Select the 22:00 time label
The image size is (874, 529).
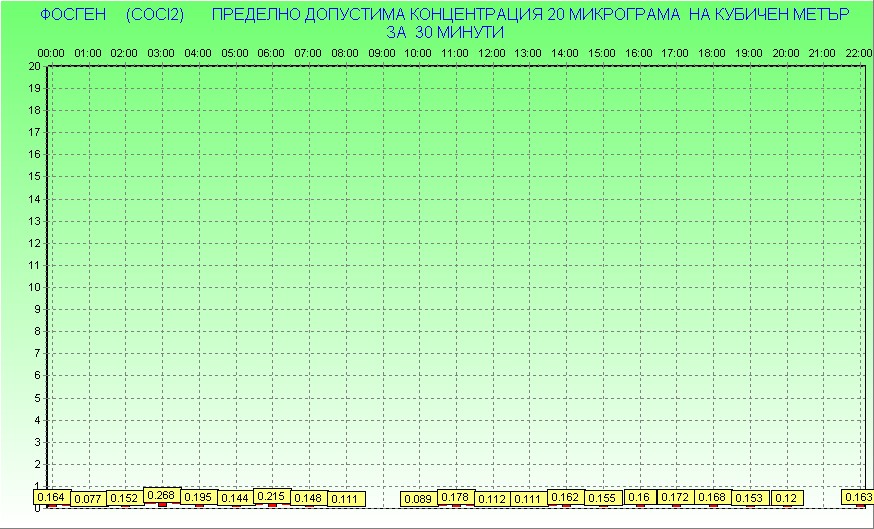pyautogui.click(x=859, y=54)
